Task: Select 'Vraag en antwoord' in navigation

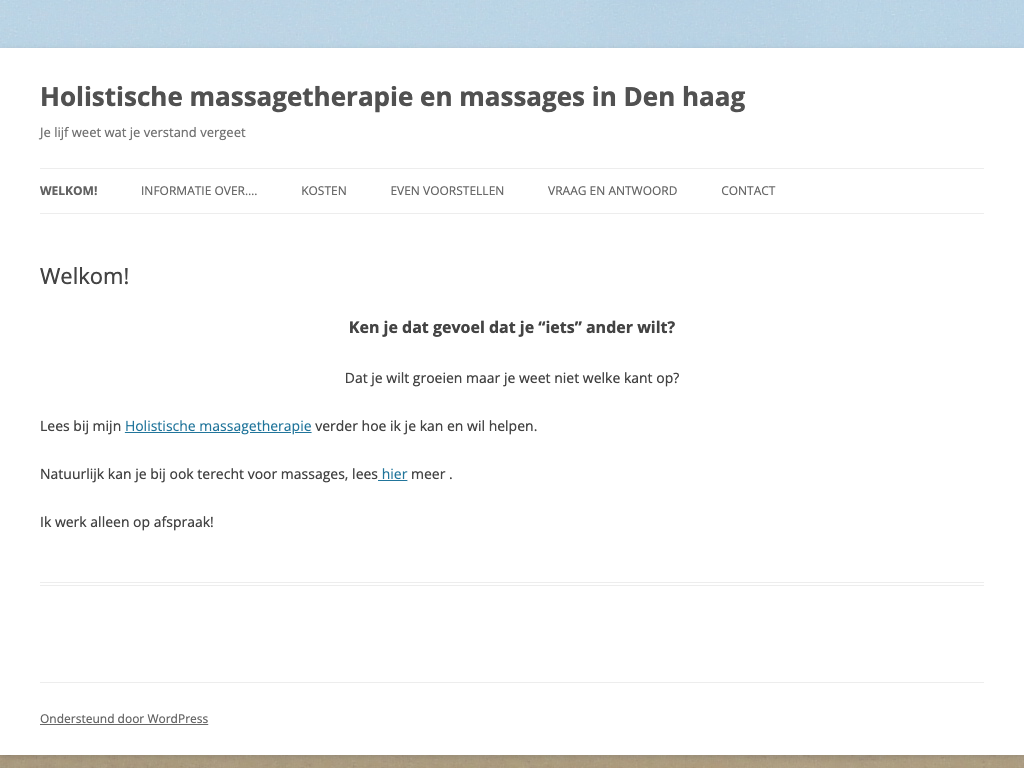Action: click(612, 191)
